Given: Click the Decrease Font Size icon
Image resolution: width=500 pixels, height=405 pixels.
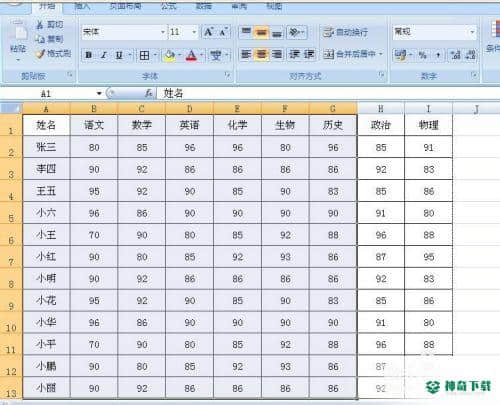Looking at the screenshot, I should tap(223, 32).
